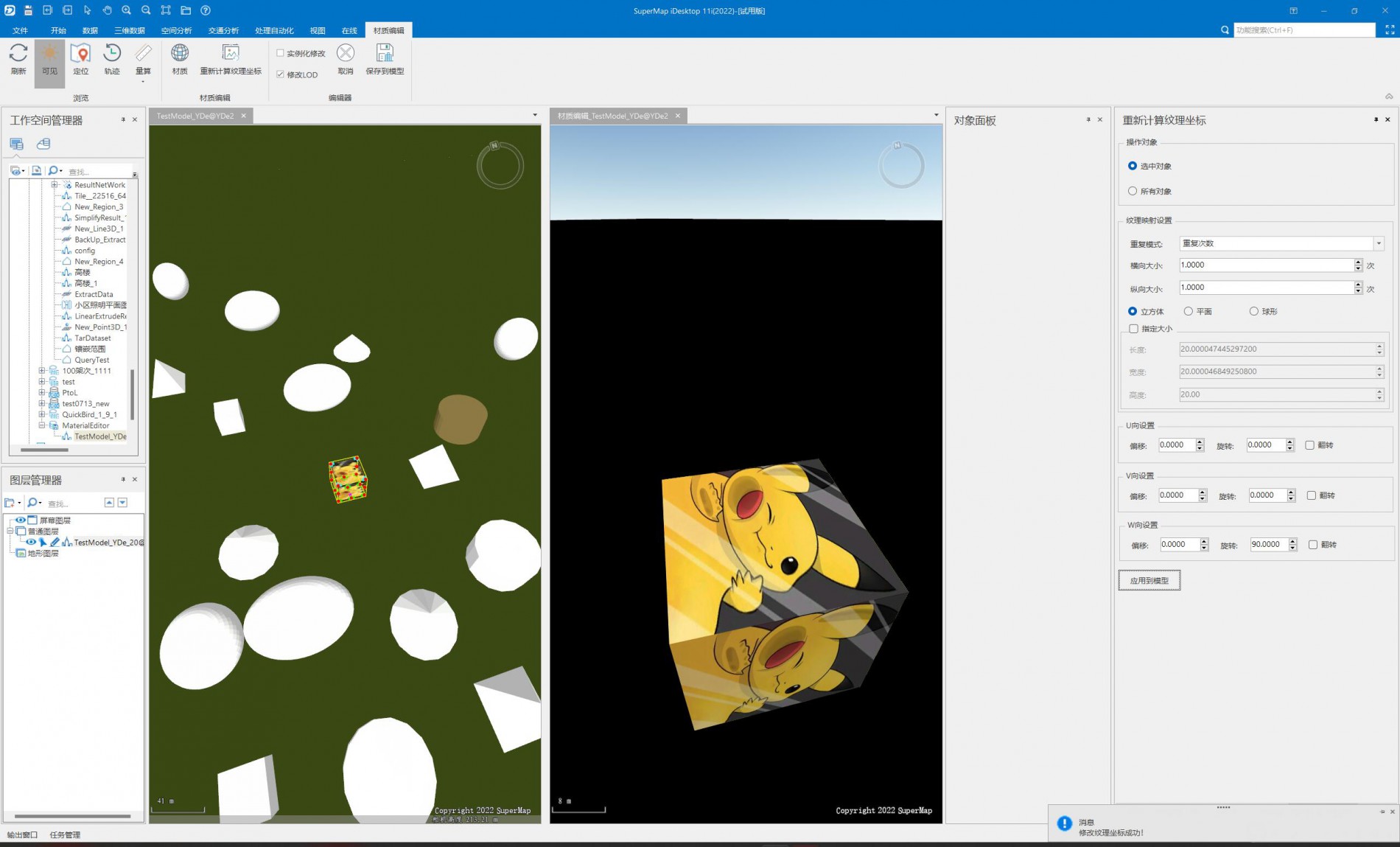
Task: Click the compass in the TestModel scene
Action: click(x=500, y=165)
